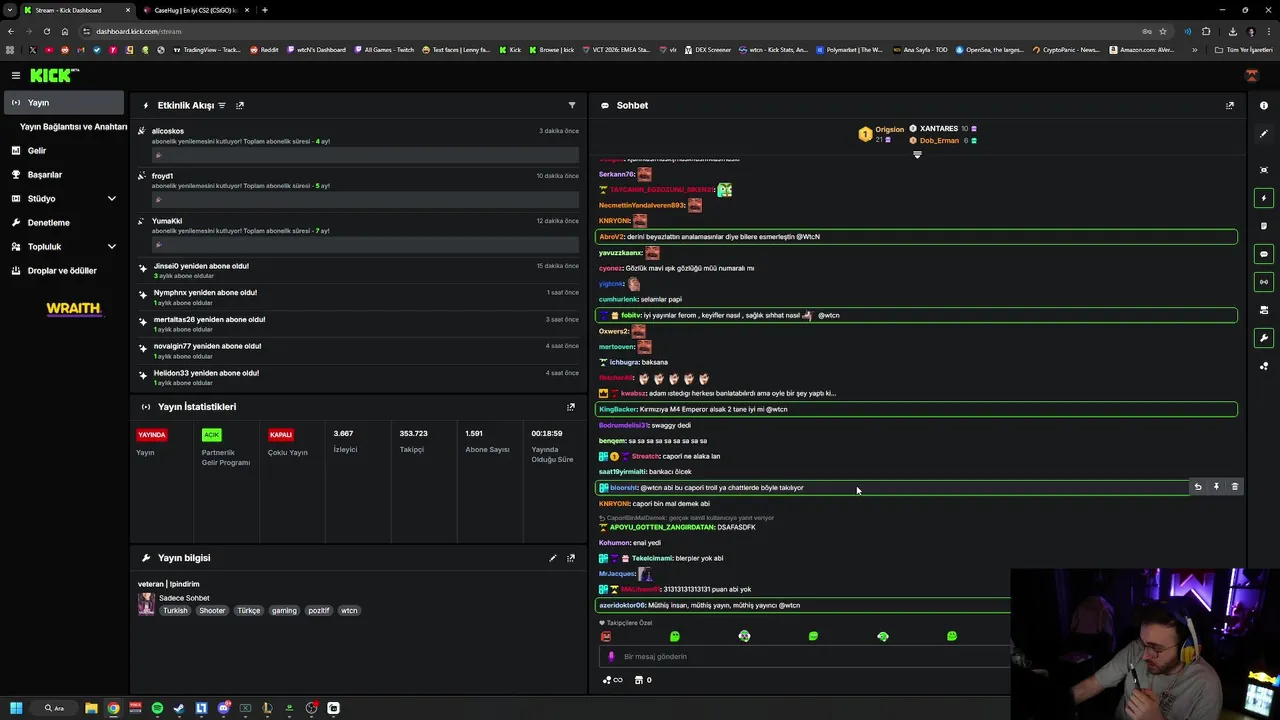Open the channel points icon below chat input
Screen dimensions: 1280x720
click(x=611, y=680)
